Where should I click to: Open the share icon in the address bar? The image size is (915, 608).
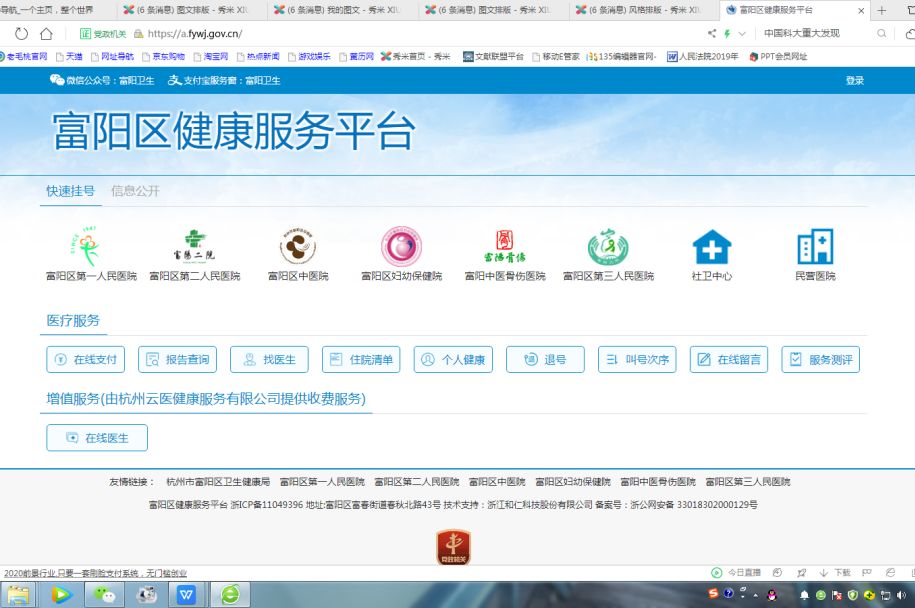click(712, 34)
